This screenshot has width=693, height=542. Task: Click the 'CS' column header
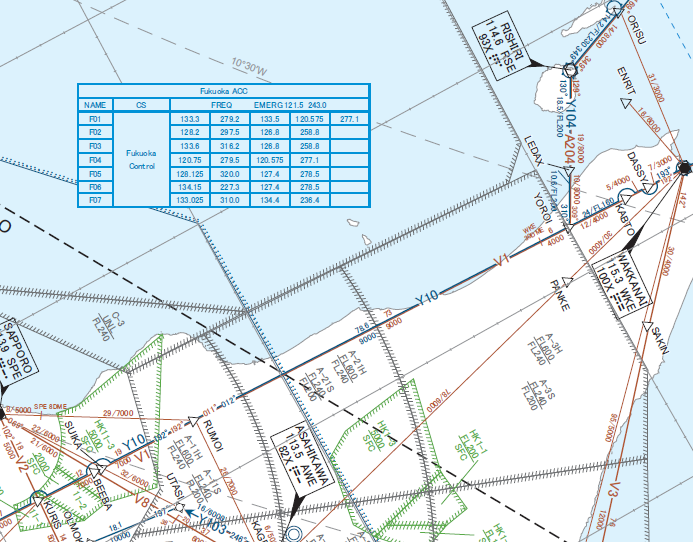(141, 105)
